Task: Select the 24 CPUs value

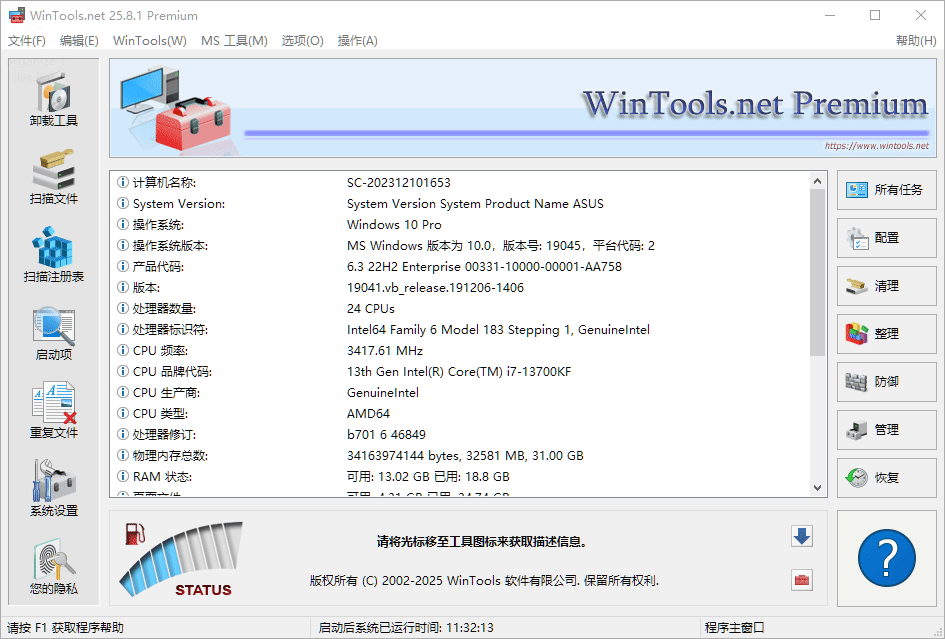Action: (371, 309)
